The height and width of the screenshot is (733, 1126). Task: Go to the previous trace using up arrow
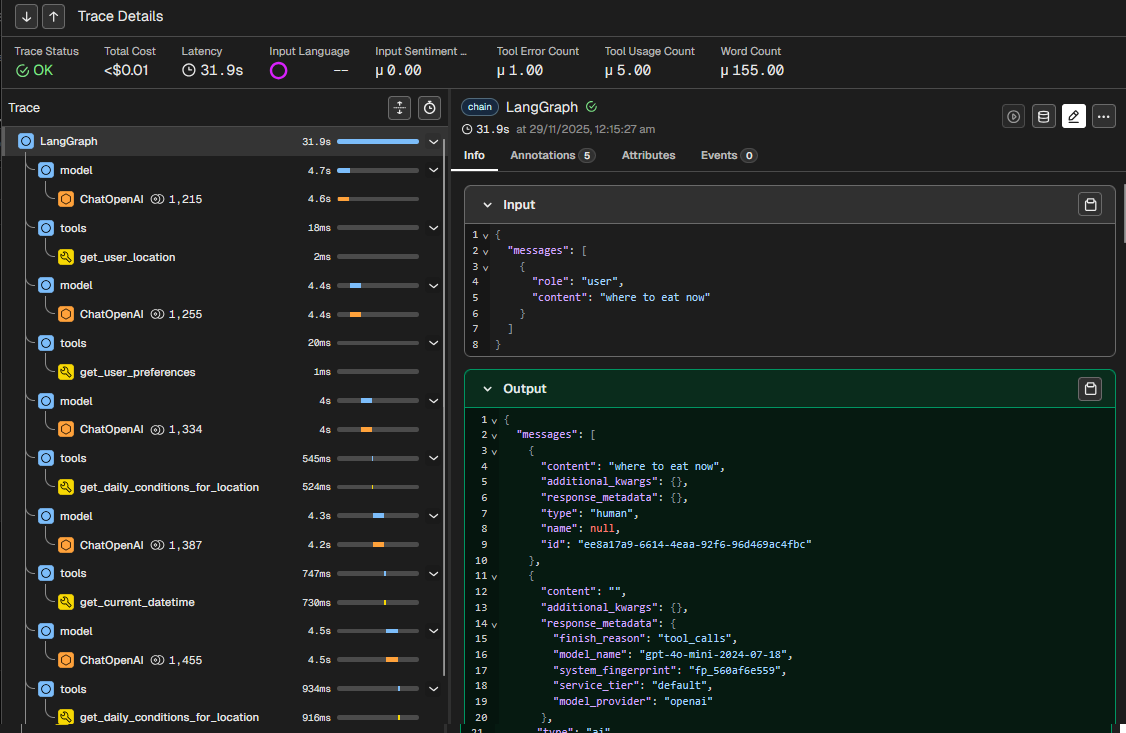tap(54, 16)
